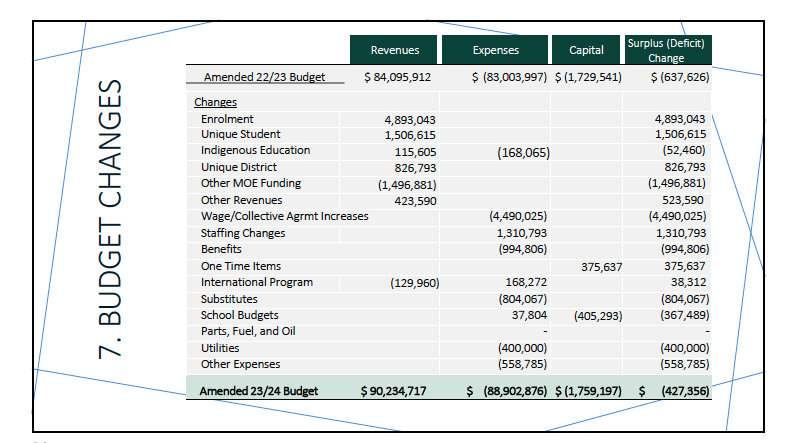Screen dimensions: 790x443
Task: Click the One Time Items label
Action: point(240,266)
